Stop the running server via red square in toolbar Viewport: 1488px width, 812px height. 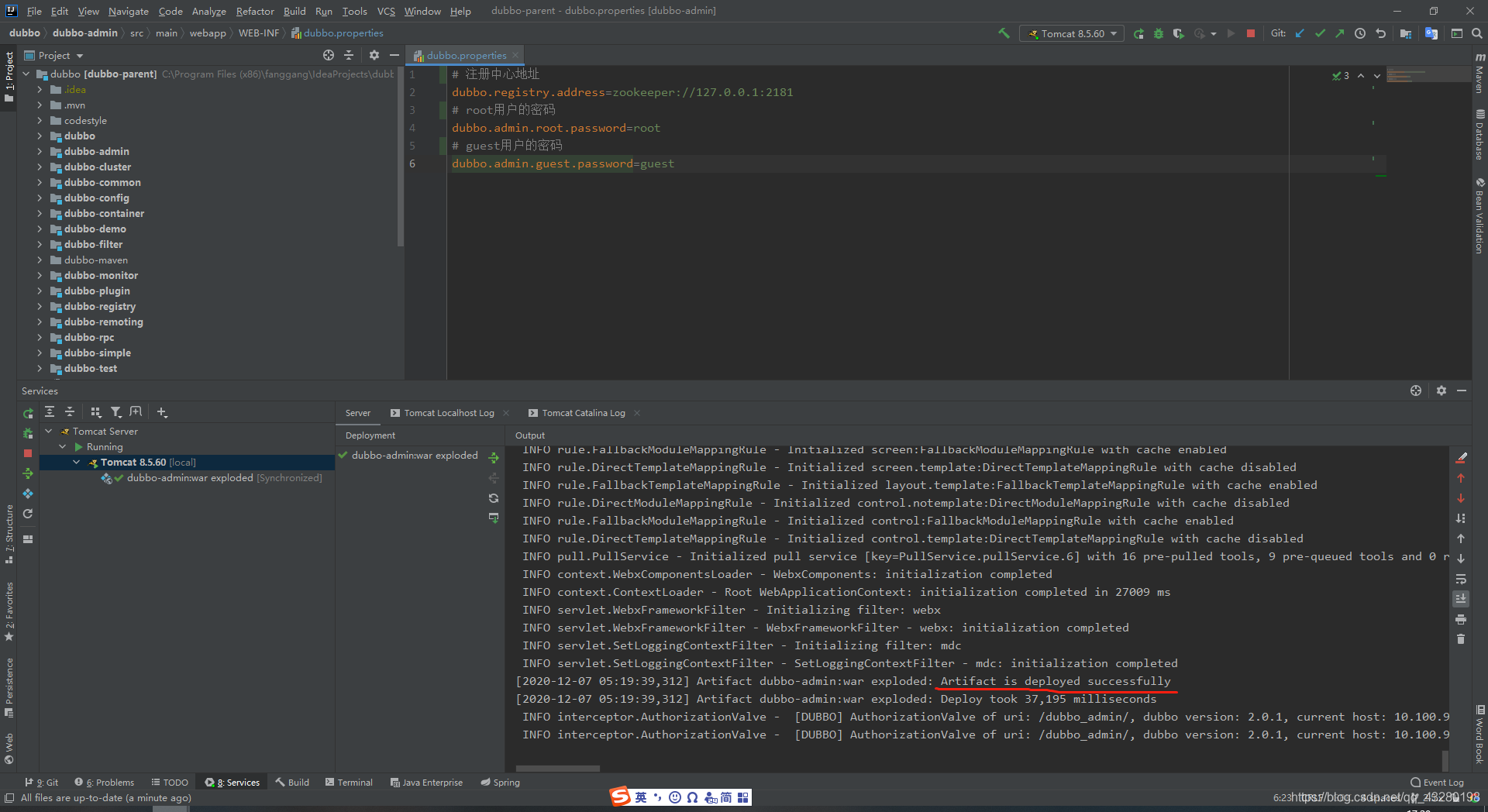coord(1251,33)
